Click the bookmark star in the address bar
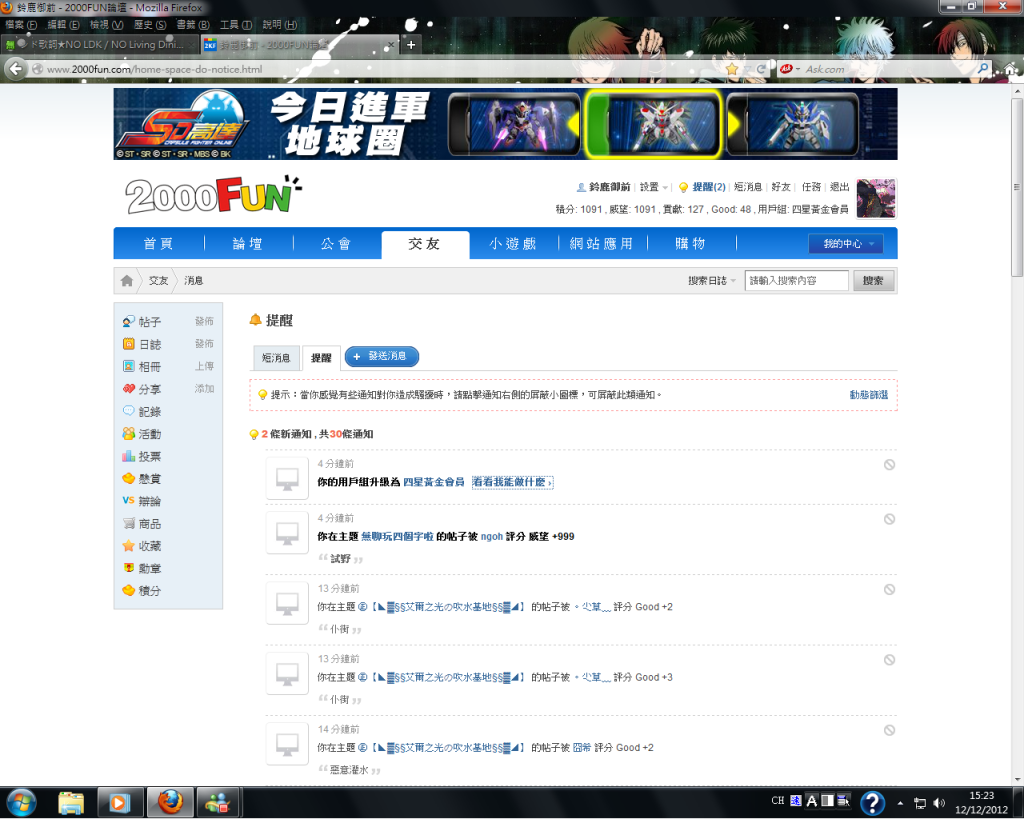1024x819 pixels. pyautogui.click(x=732, y=69)
